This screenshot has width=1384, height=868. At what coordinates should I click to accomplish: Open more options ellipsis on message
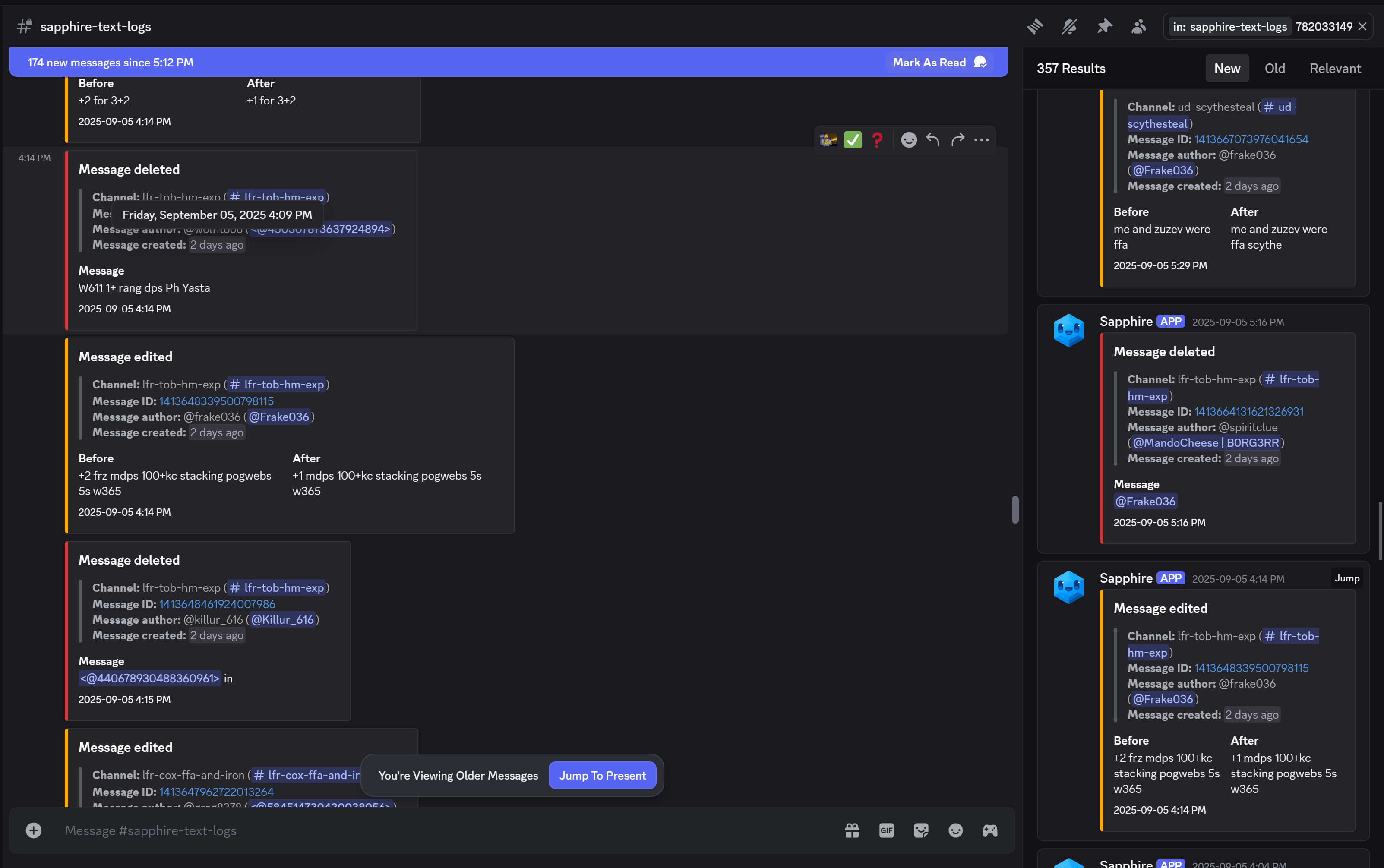[x=982, y=139]
